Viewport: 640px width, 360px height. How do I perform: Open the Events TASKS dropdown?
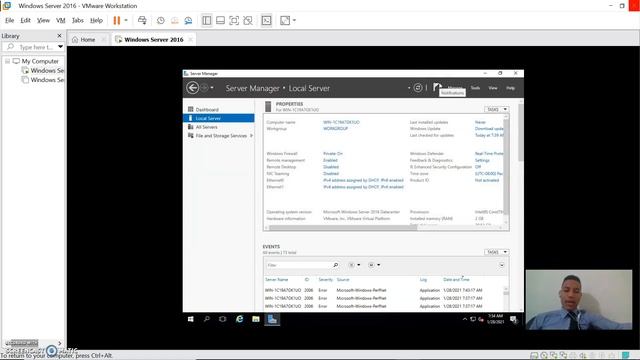tap(496, 252)
